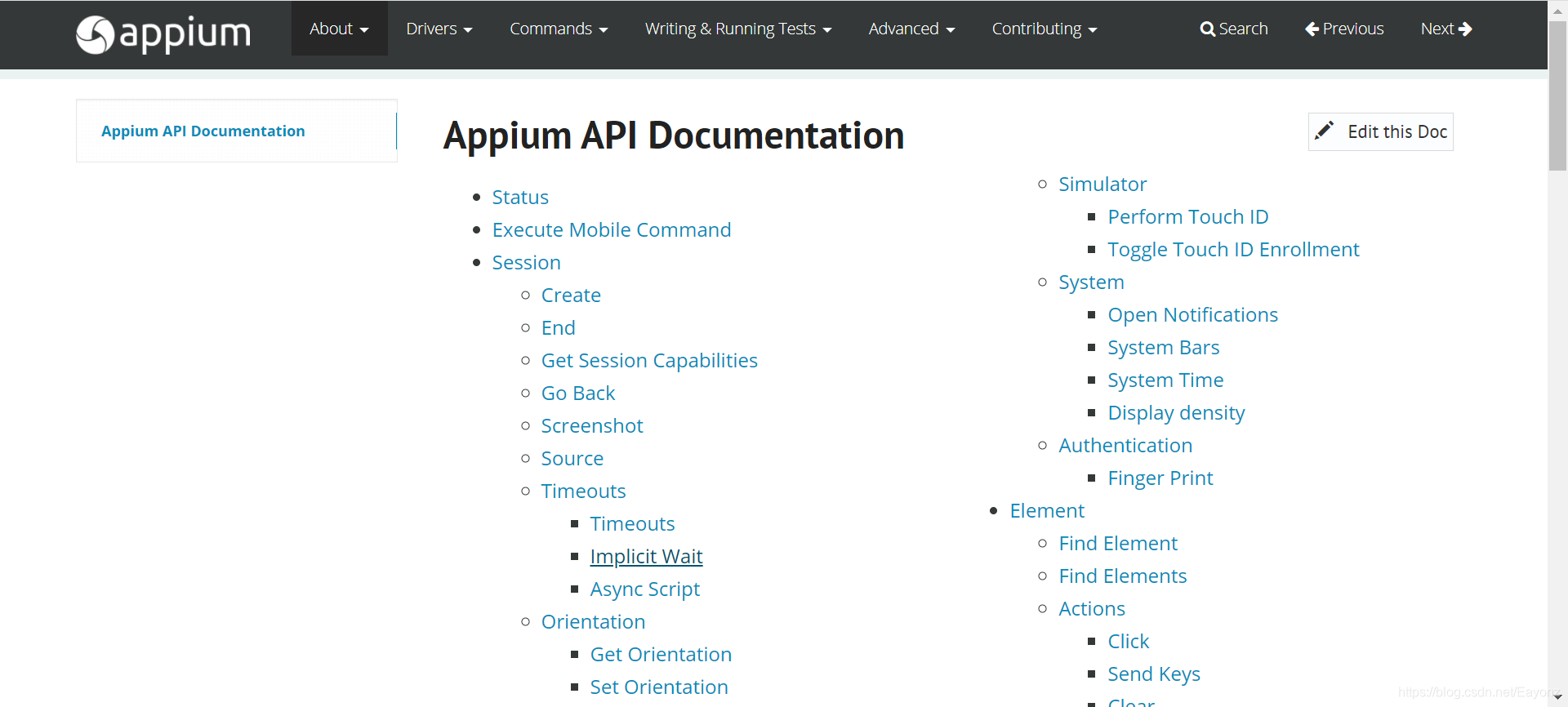
Task: Open the Finger Print link
Action: pyautogui.click(x=1160, y=478)
